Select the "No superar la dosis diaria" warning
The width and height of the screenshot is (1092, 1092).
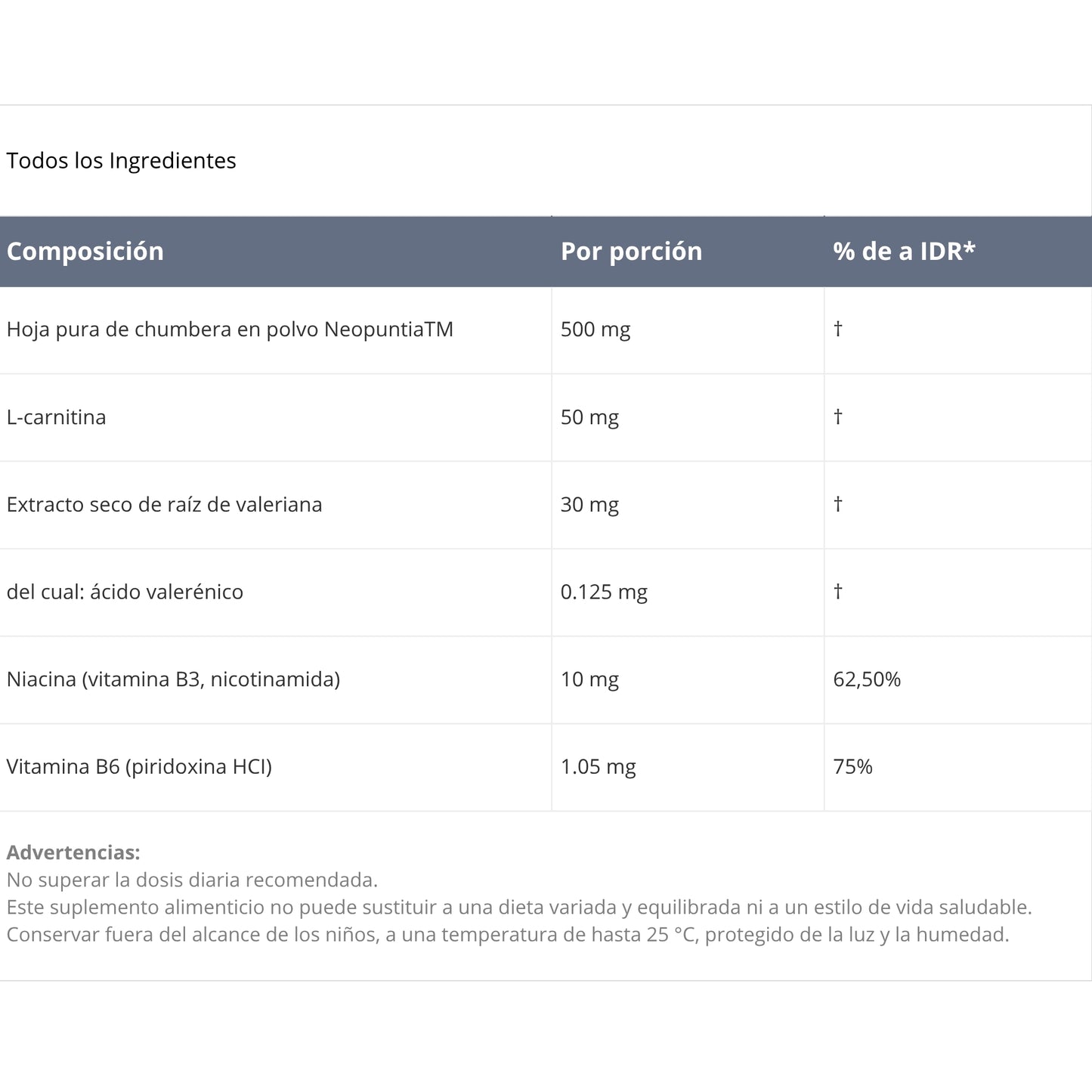coord(192,880)
